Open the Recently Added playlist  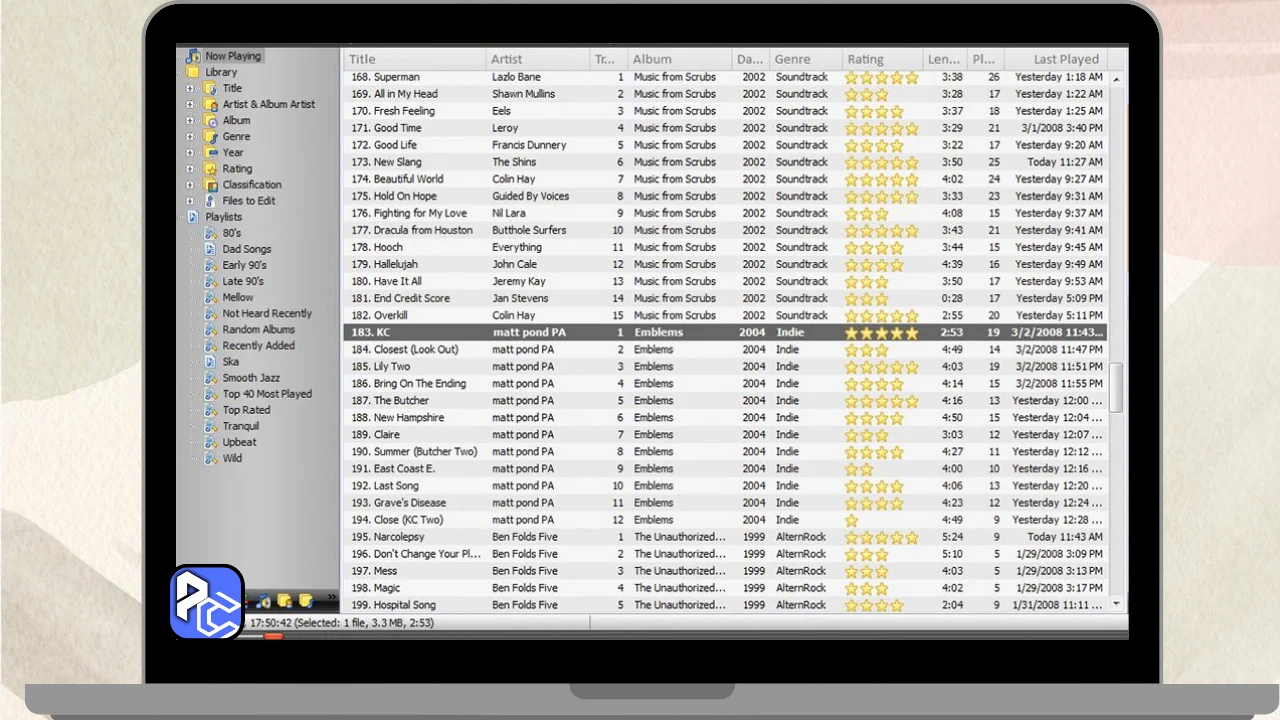(258, 346)
